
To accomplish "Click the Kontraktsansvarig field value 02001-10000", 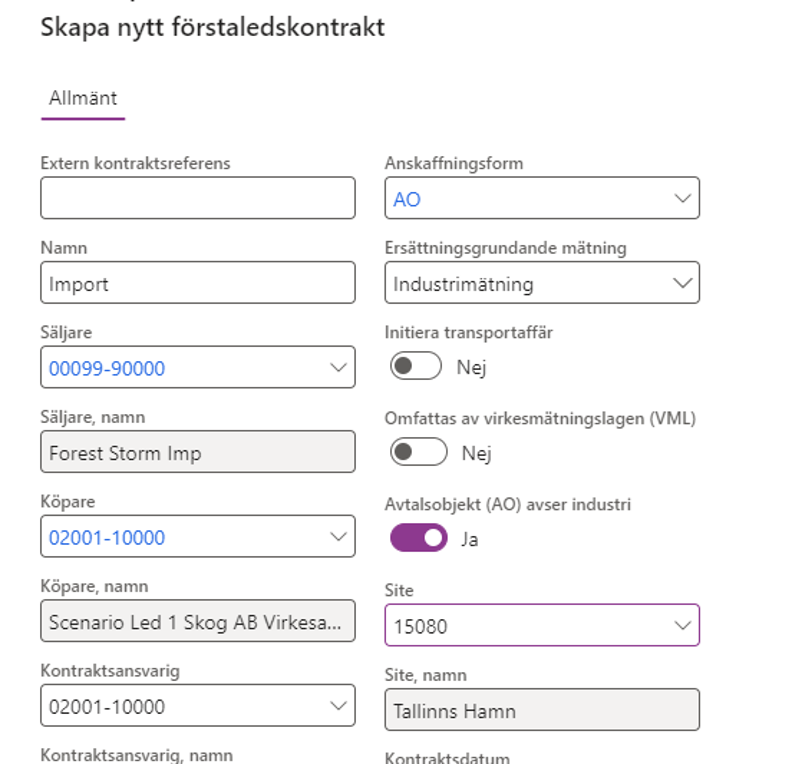I will [180, 707].
